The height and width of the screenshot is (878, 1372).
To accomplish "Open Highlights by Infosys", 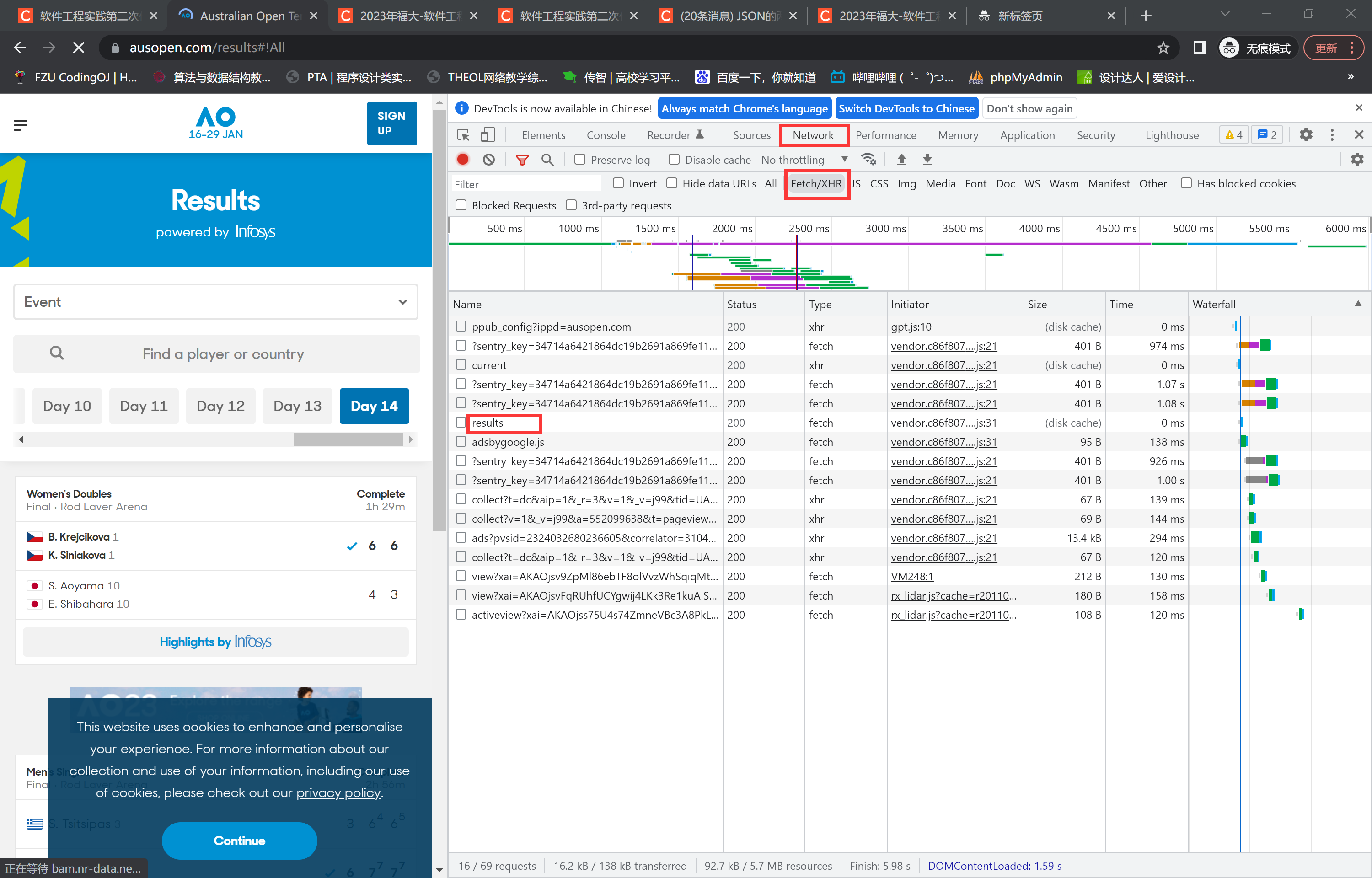I will tap(215, 642).
